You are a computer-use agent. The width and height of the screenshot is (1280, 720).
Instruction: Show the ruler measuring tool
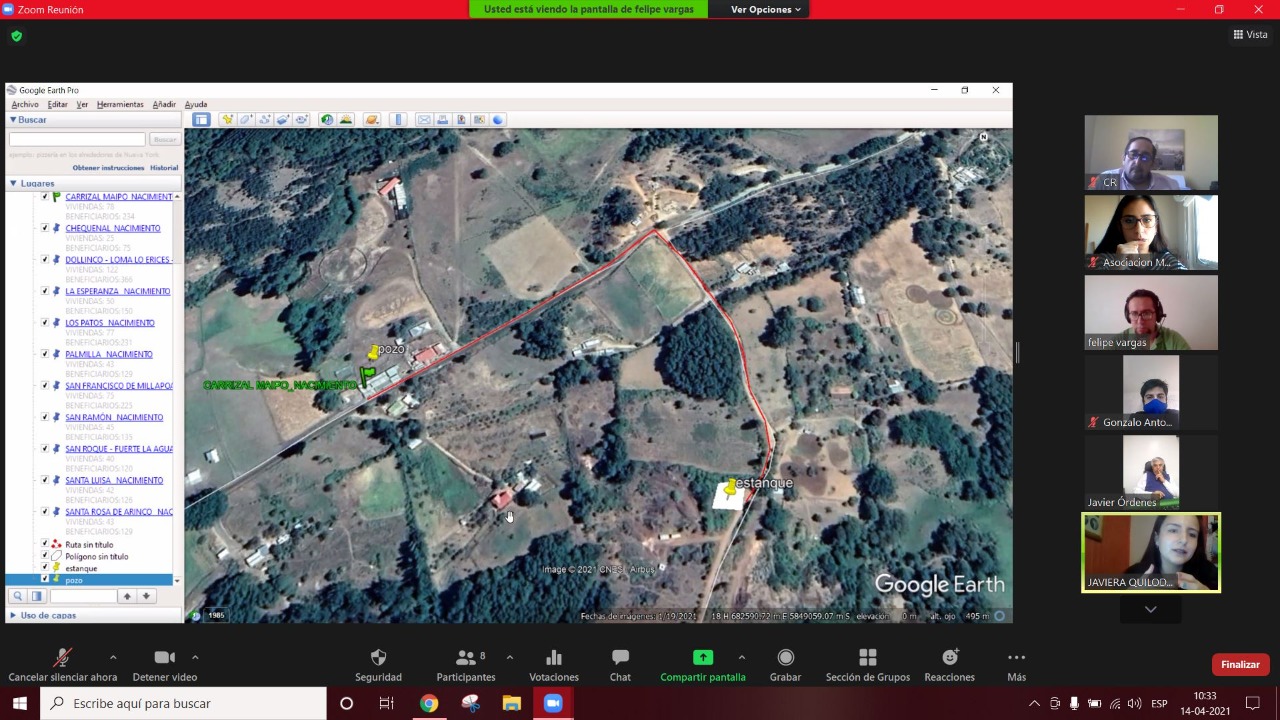398,119
